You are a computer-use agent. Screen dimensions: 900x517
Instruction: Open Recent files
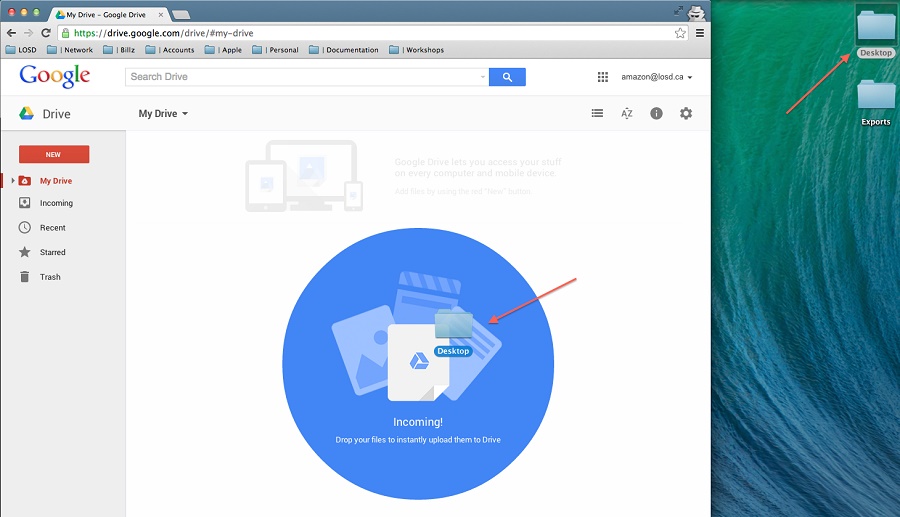pyautogui.click(x=52, y=228)
